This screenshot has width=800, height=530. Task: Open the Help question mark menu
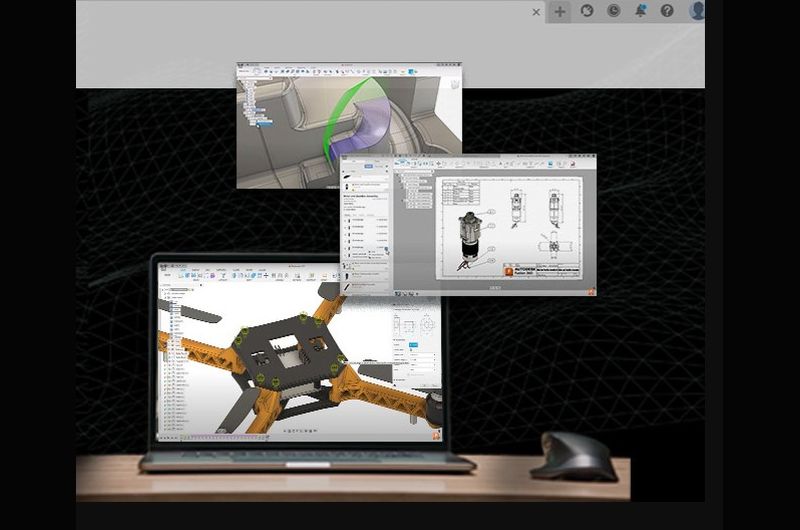(x=667, y=11)
